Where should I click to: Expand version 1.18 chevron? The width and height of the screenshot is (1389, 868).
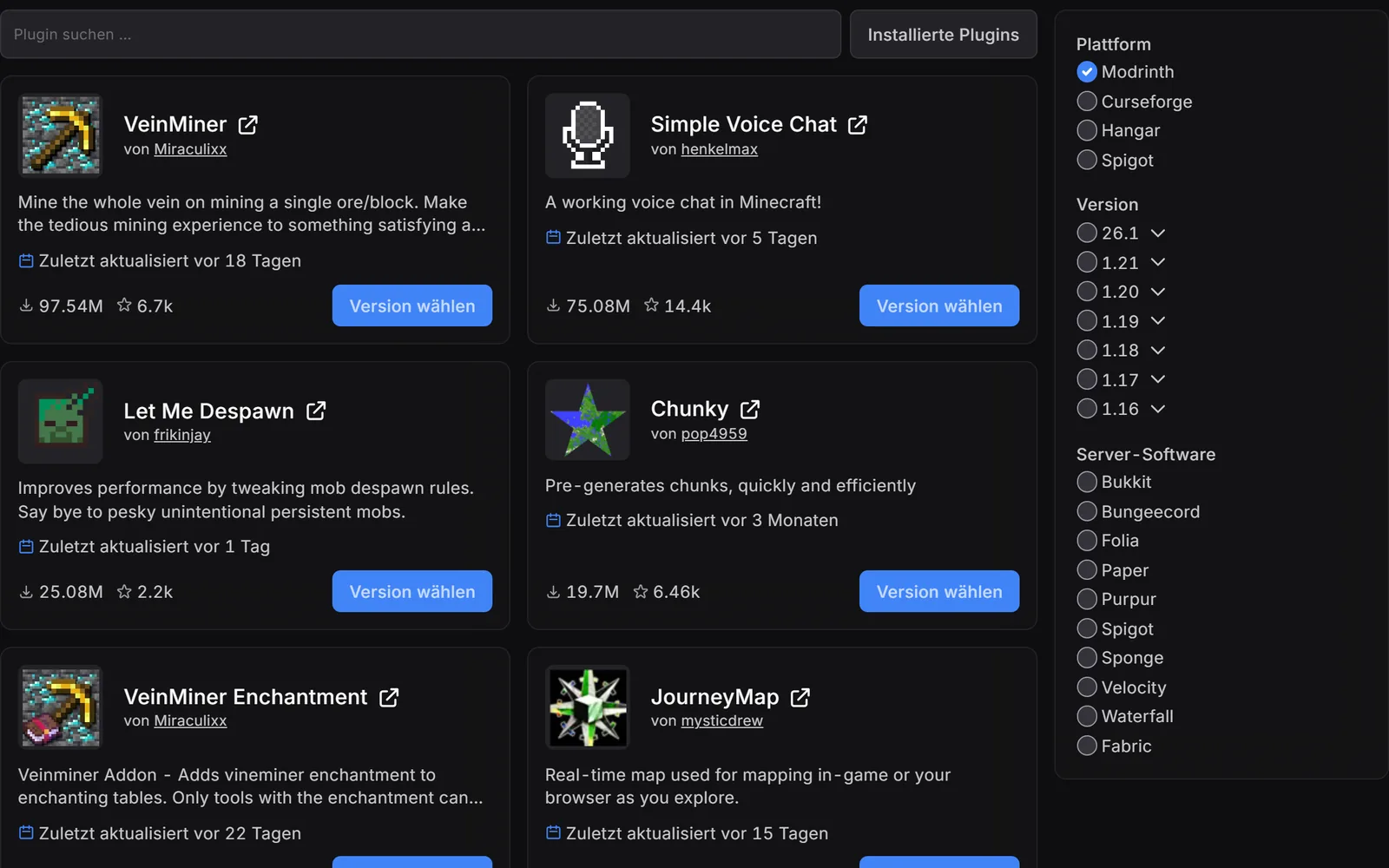(1158, 351)
